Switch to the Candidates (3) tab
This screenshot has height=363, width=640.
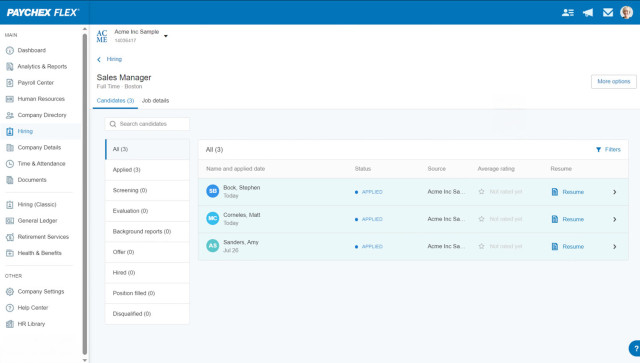(x=115, y=101)
